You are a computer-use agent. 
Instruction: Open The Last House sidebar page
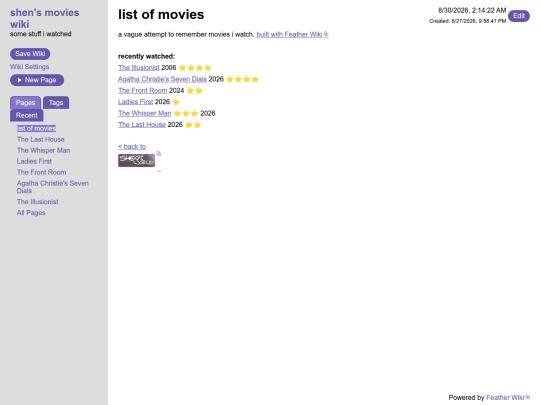click(41, 139)
